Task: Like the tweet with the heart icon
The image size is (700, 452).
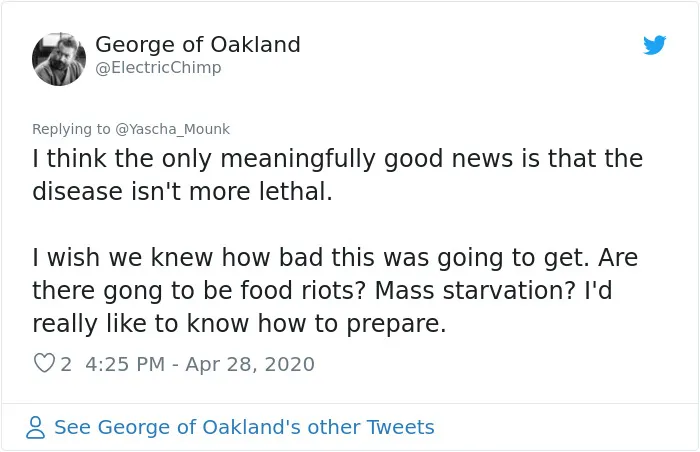Action: 44,363
